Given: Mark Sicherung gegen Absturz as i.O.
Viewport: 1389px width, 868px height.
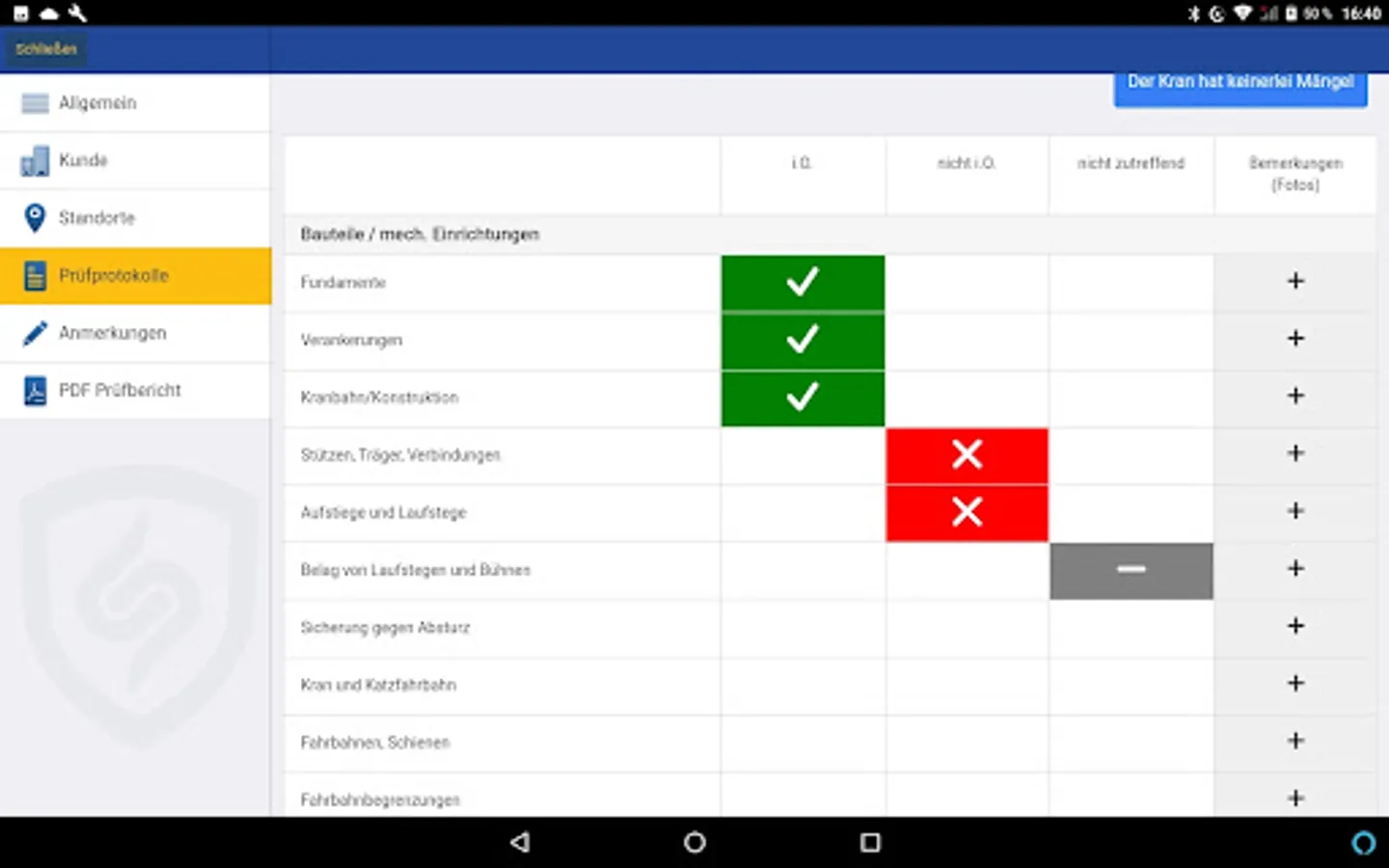Looking at the screenshot, I should pos(803,628).
